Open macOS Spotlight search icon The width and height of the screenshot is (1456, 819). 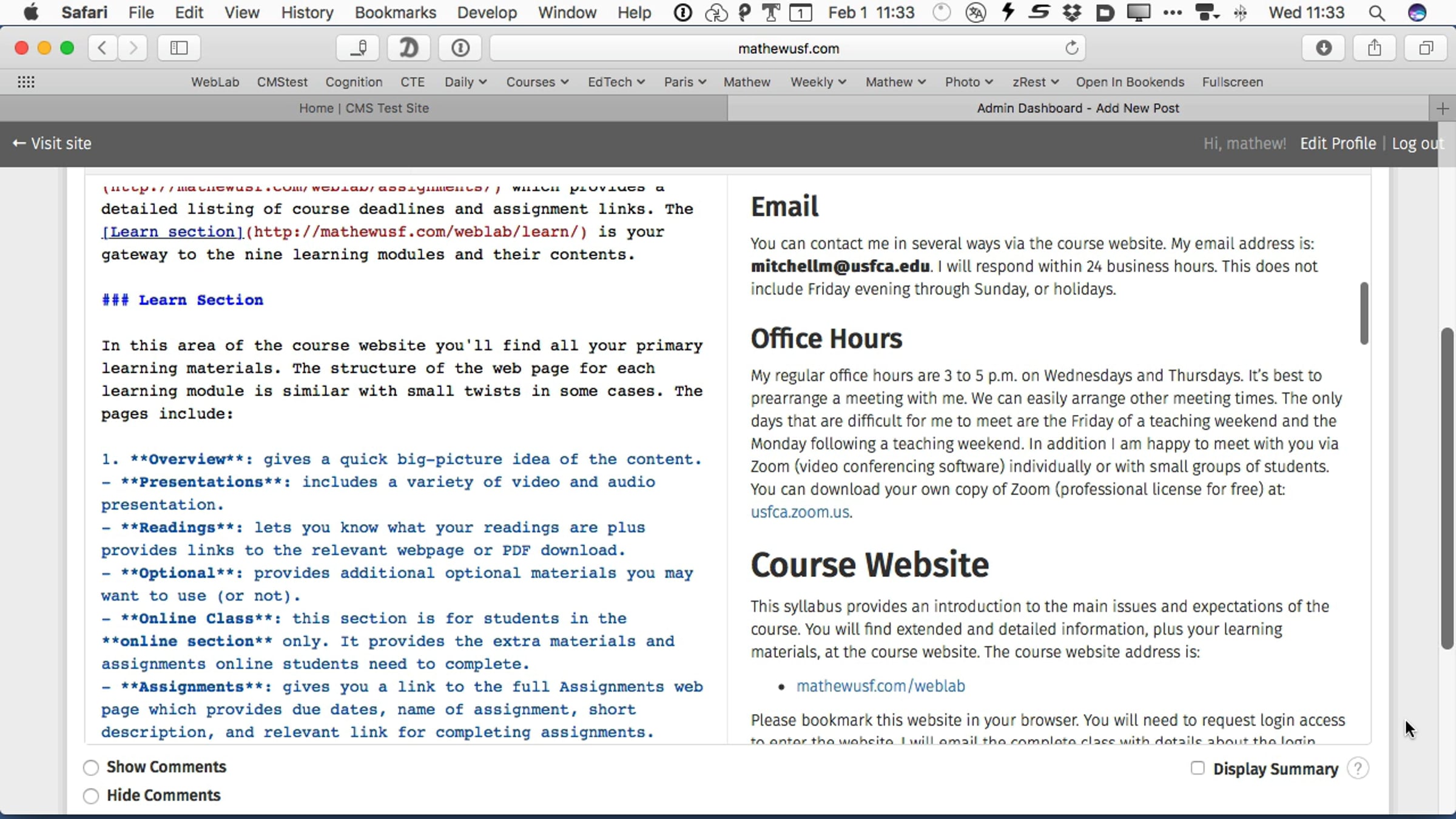[x=1377, y=13]
